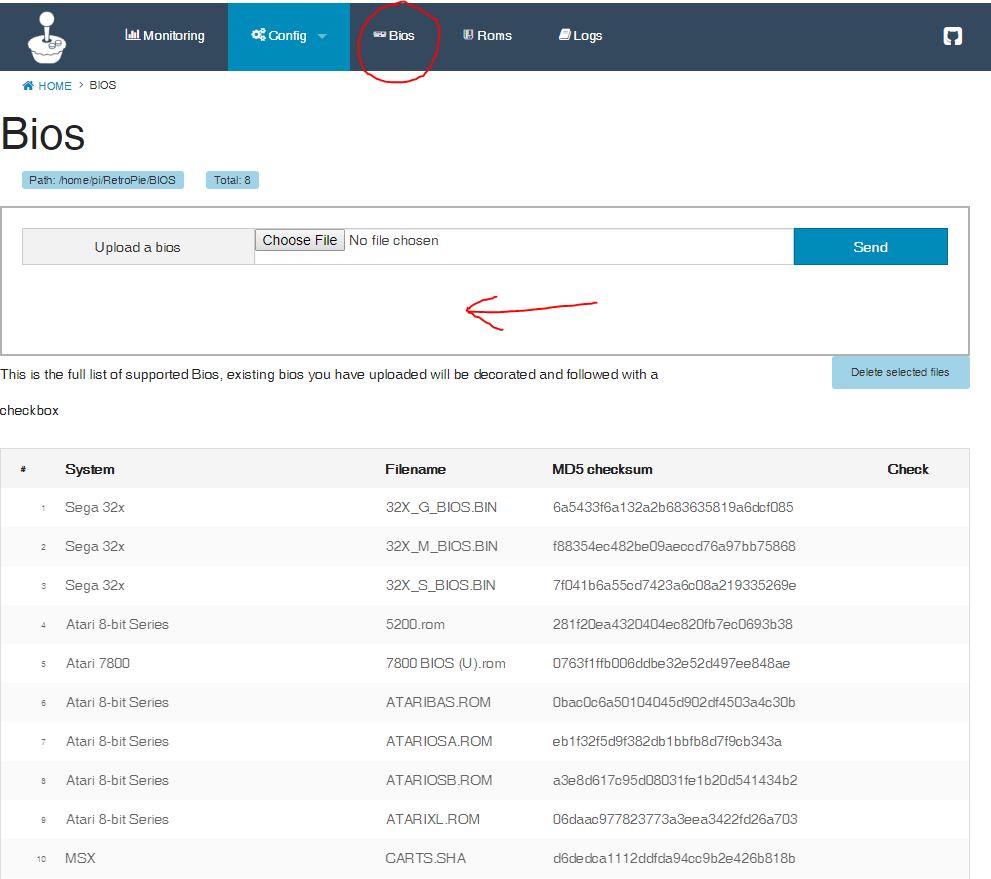Click the house icon in the breadcrumb
The image size is (991, 879).
click(28, 86)
